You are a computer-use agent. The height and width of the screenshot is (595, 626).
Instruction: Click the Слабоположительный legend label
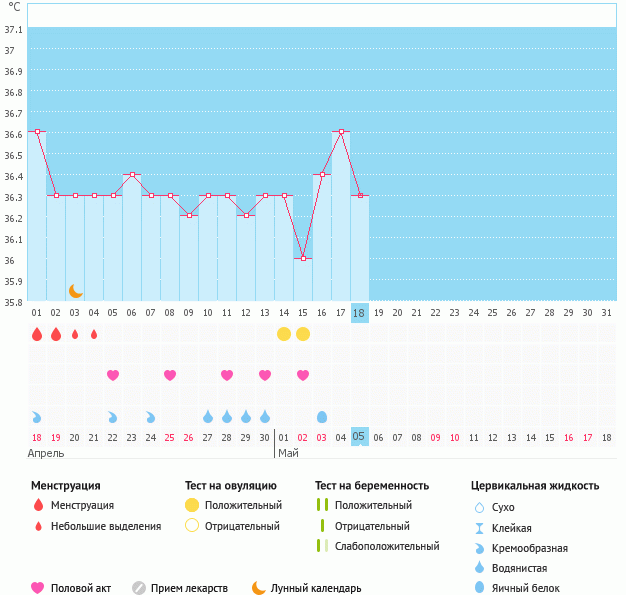pos(387,546)
